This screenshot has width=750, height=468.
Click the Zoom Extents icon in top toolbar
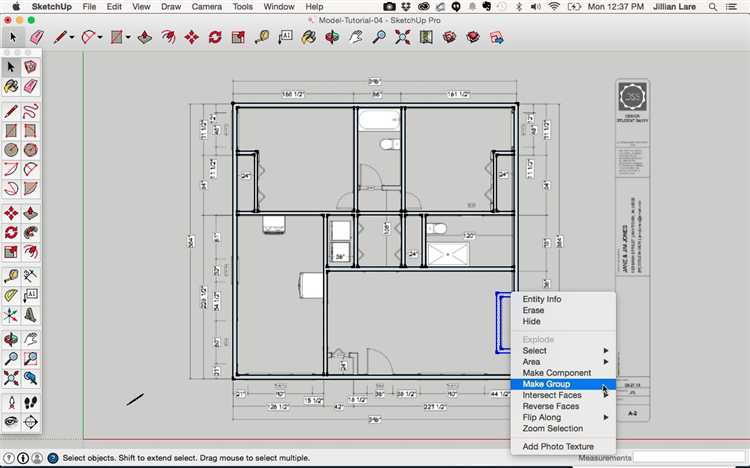pos(403,37)
